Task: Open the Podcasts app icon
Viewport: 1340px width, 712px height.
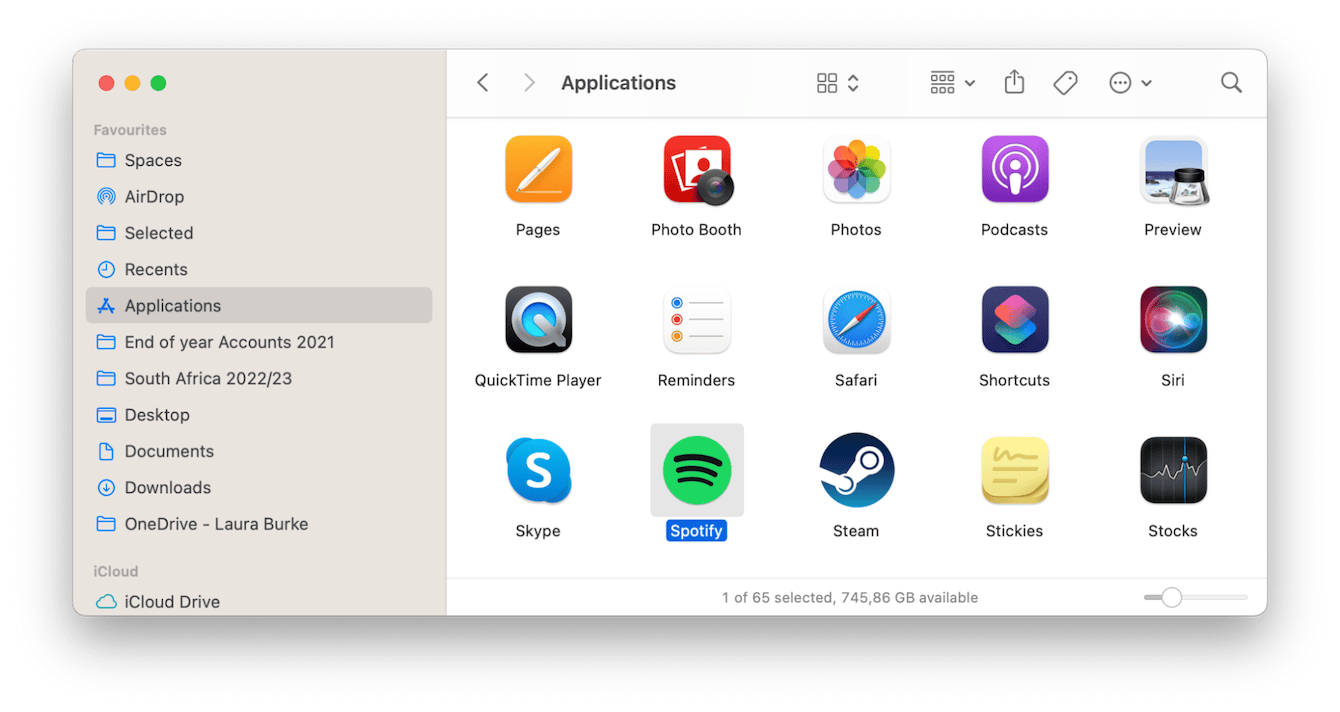Action: 1014,170
